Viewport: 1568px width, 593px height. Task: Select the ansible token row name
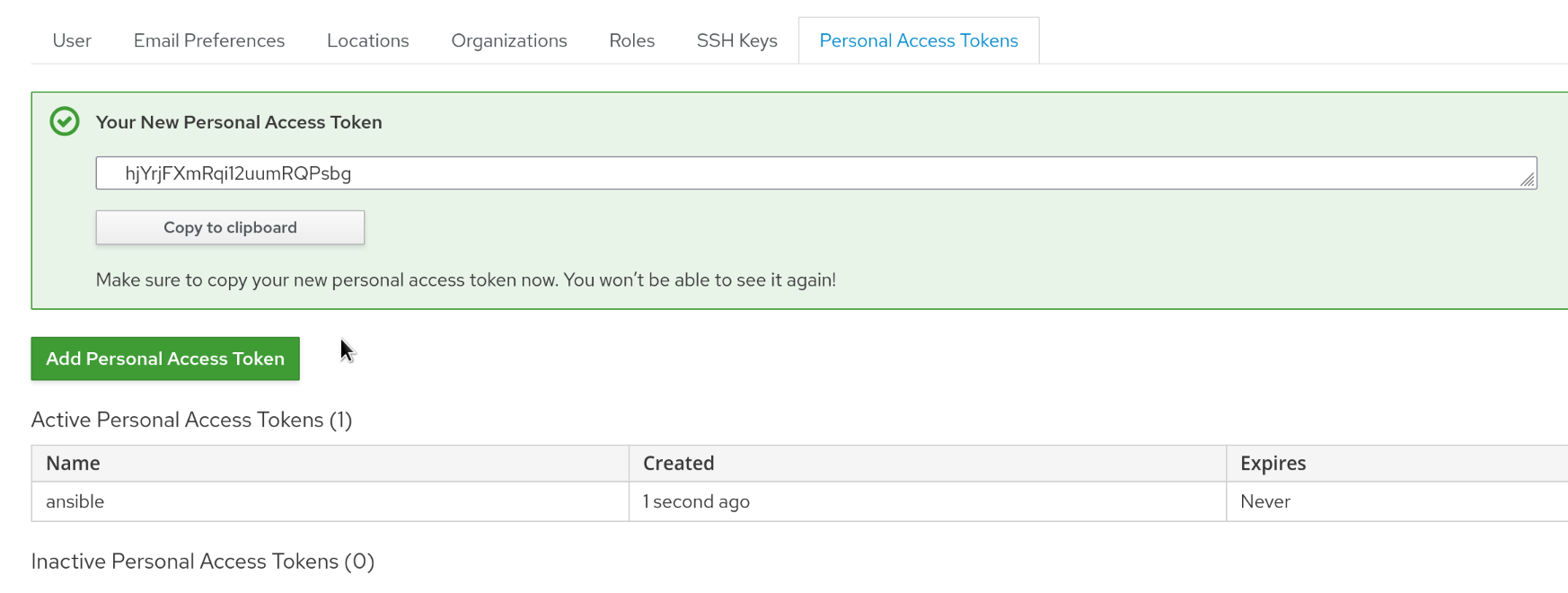coord(75,501)
